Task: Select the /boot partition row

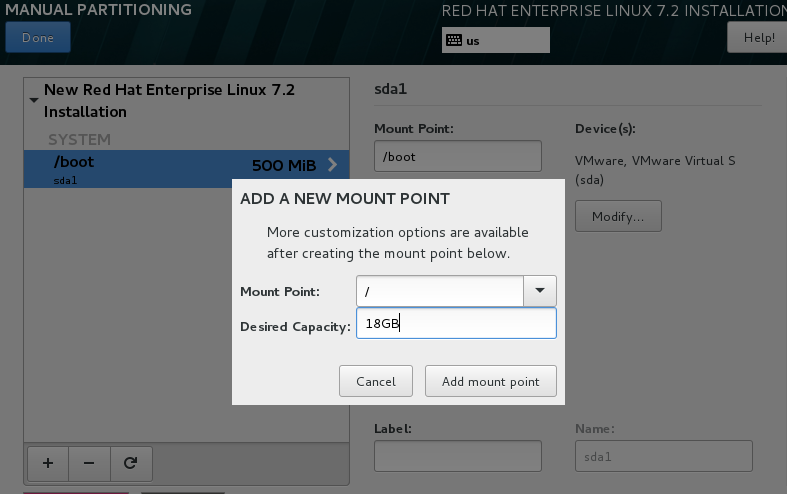Action: 186,169
